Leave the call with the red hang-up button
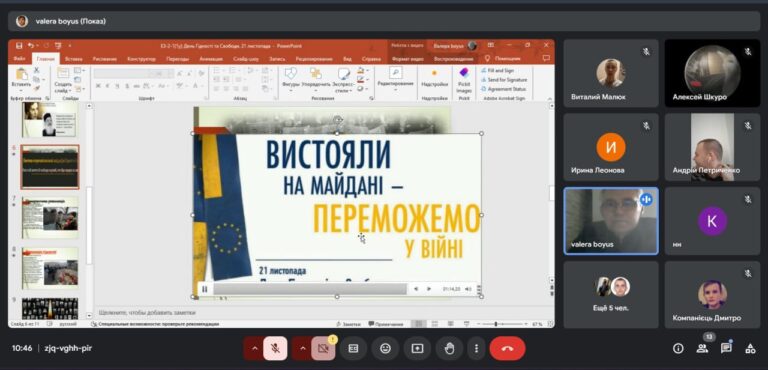 click(x=507, y=348)
